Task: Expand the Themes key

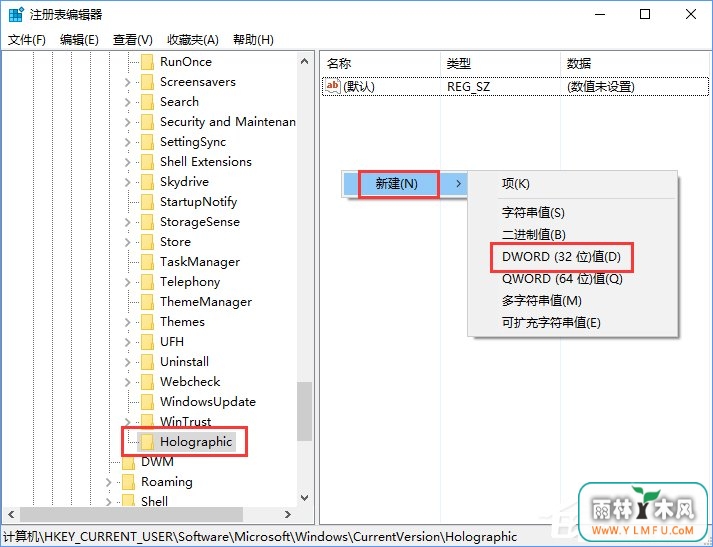Action: click(x=127, y=322)
